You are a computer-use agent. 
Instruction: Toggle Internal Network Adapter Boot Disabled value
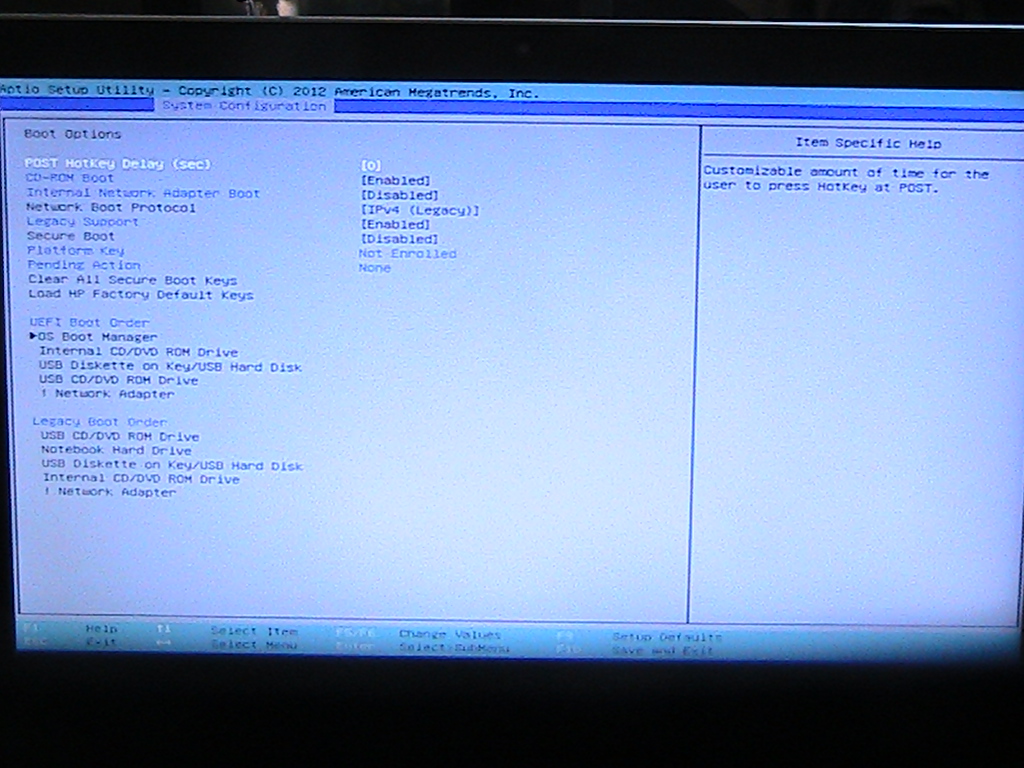[x=398, y=195]
